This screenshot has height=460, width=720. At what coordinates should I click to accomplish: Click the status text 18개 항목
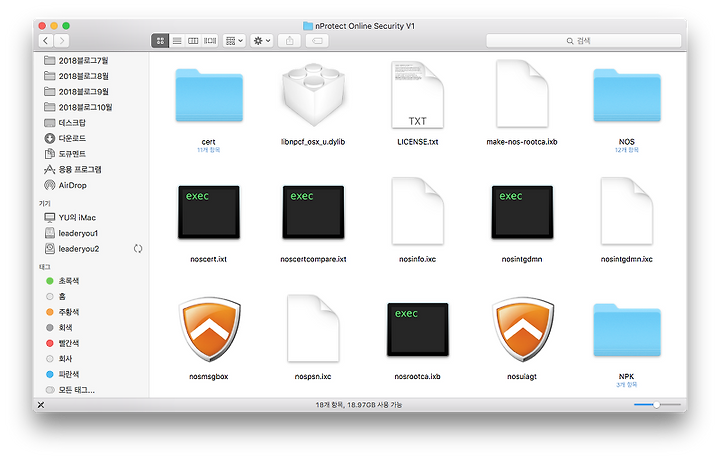(x=330, y=404)
